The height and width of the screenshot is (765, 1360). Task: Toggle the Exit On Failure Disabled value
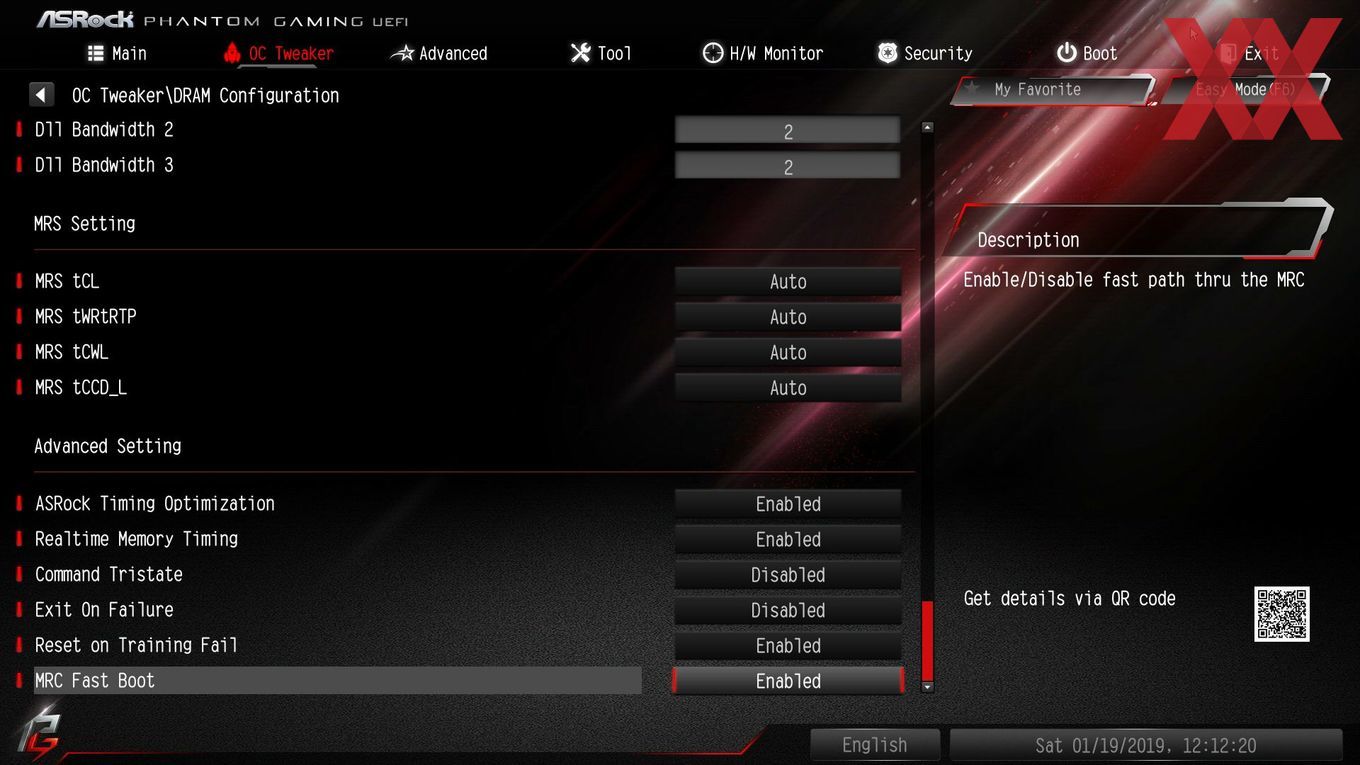(x=788, y=610)
